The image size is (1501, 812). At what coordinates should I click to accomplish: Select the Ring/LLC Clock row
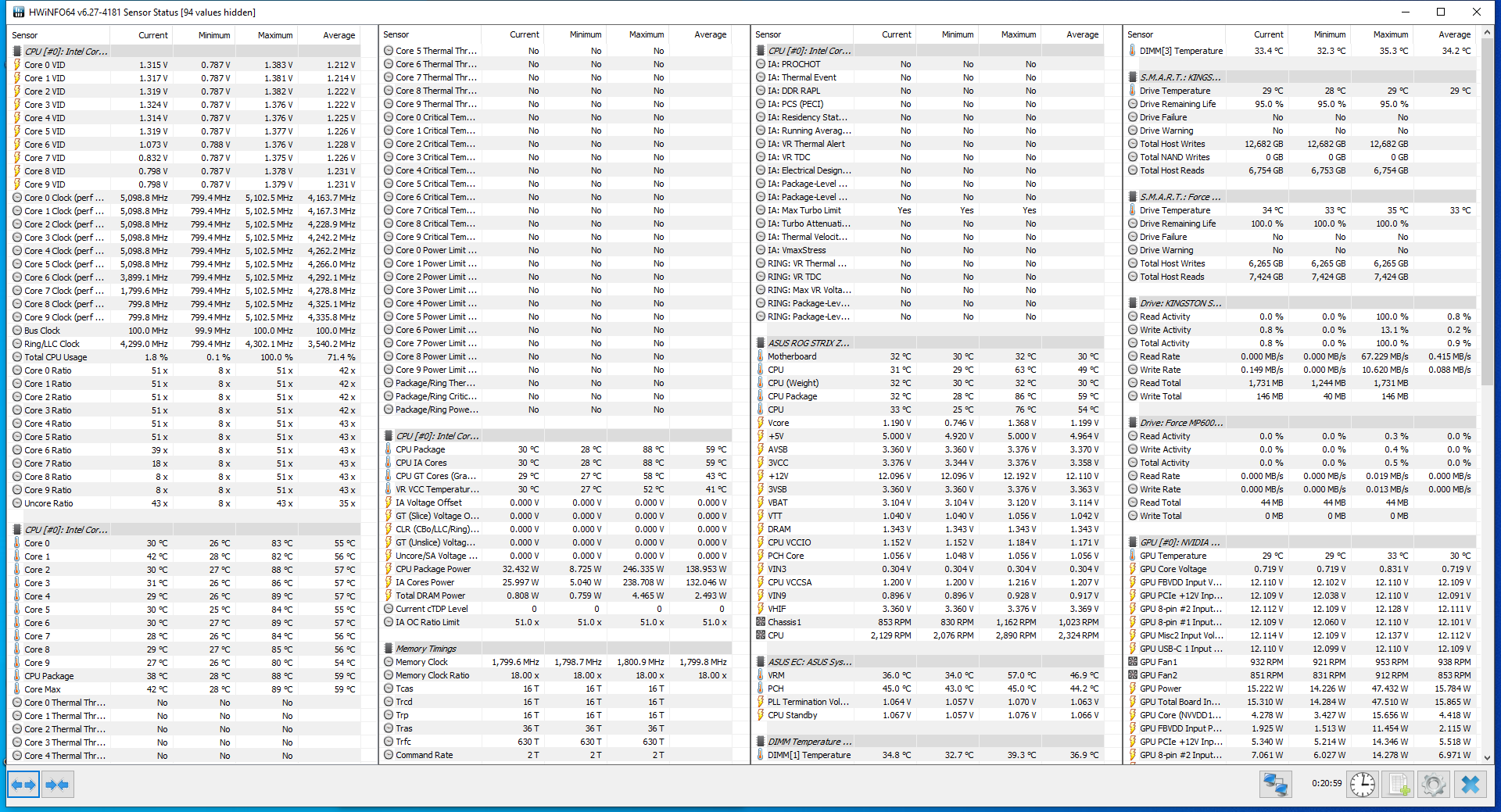[x=184, y=344]
